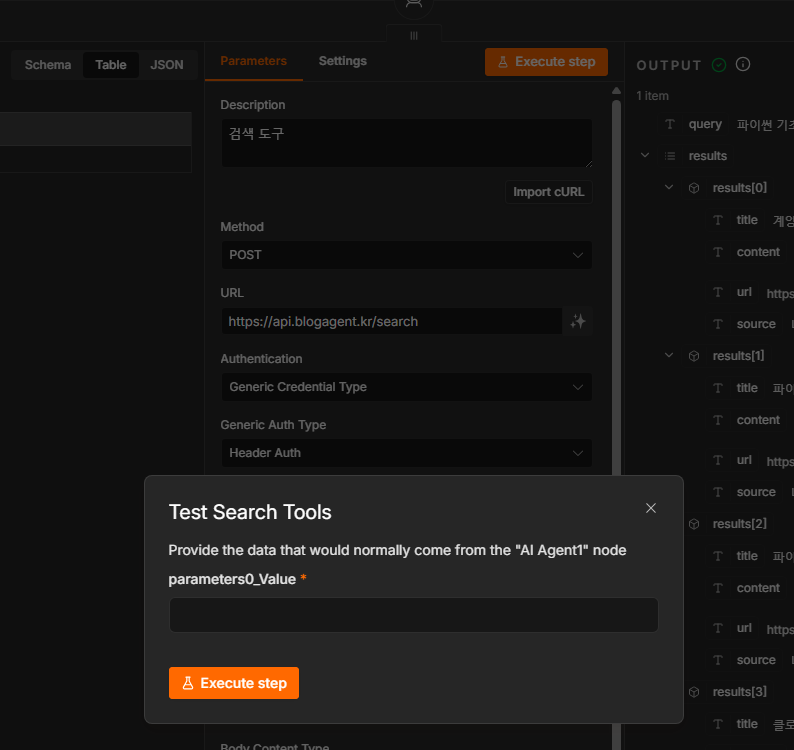
Task: Switch to the Schema view tab
Action: [48, 65]
